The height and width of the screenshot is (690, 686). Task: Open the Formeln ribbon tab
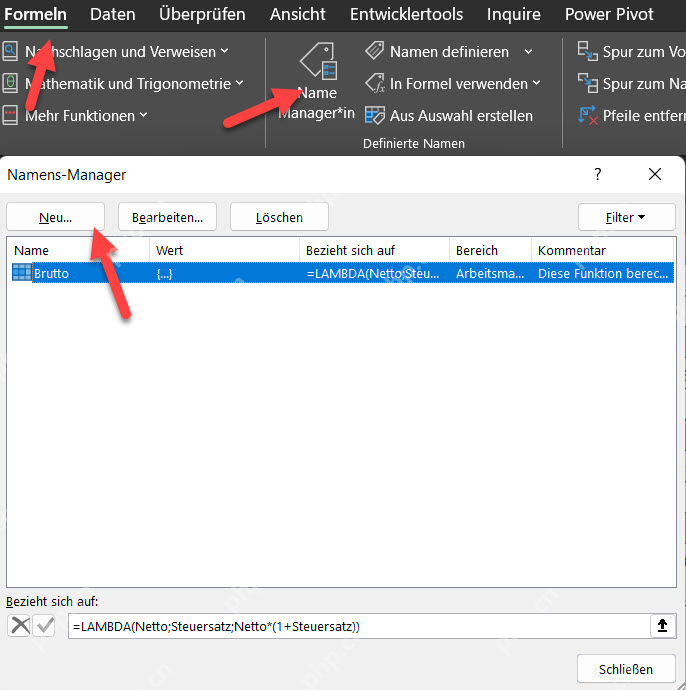[x=36, y=15]
